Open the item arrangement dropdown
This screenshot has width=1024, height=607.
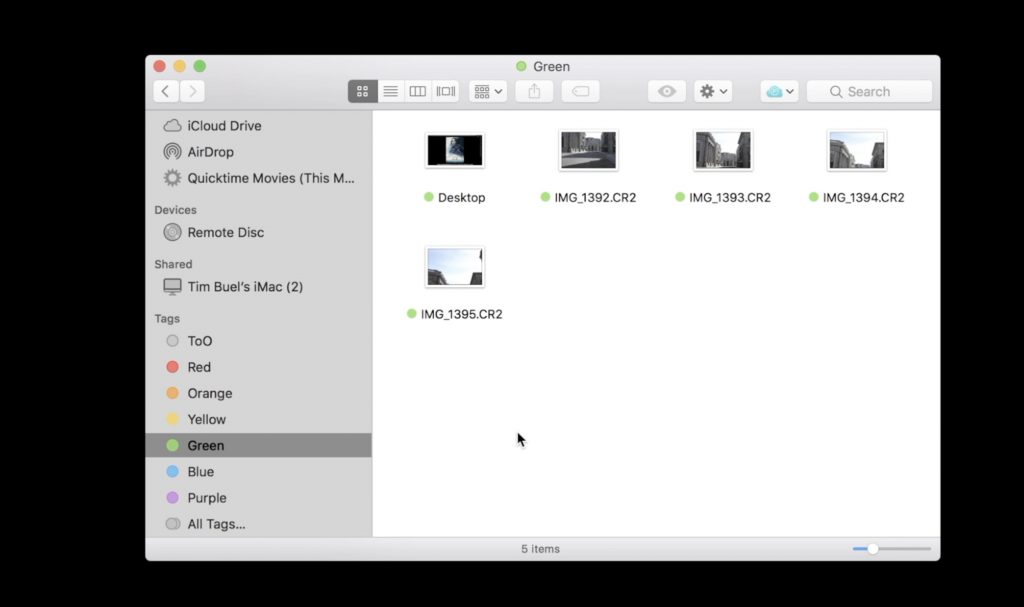488,91
